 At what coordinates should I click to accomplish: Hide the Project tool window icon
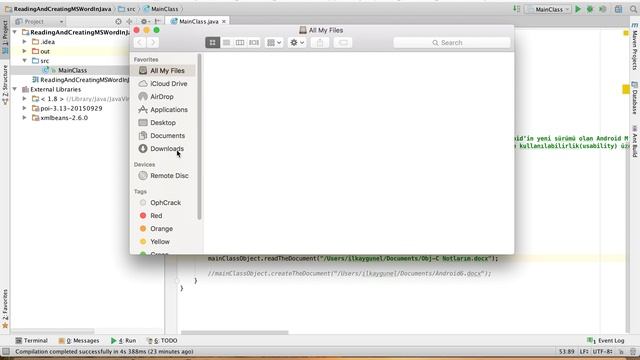(158, 21)
